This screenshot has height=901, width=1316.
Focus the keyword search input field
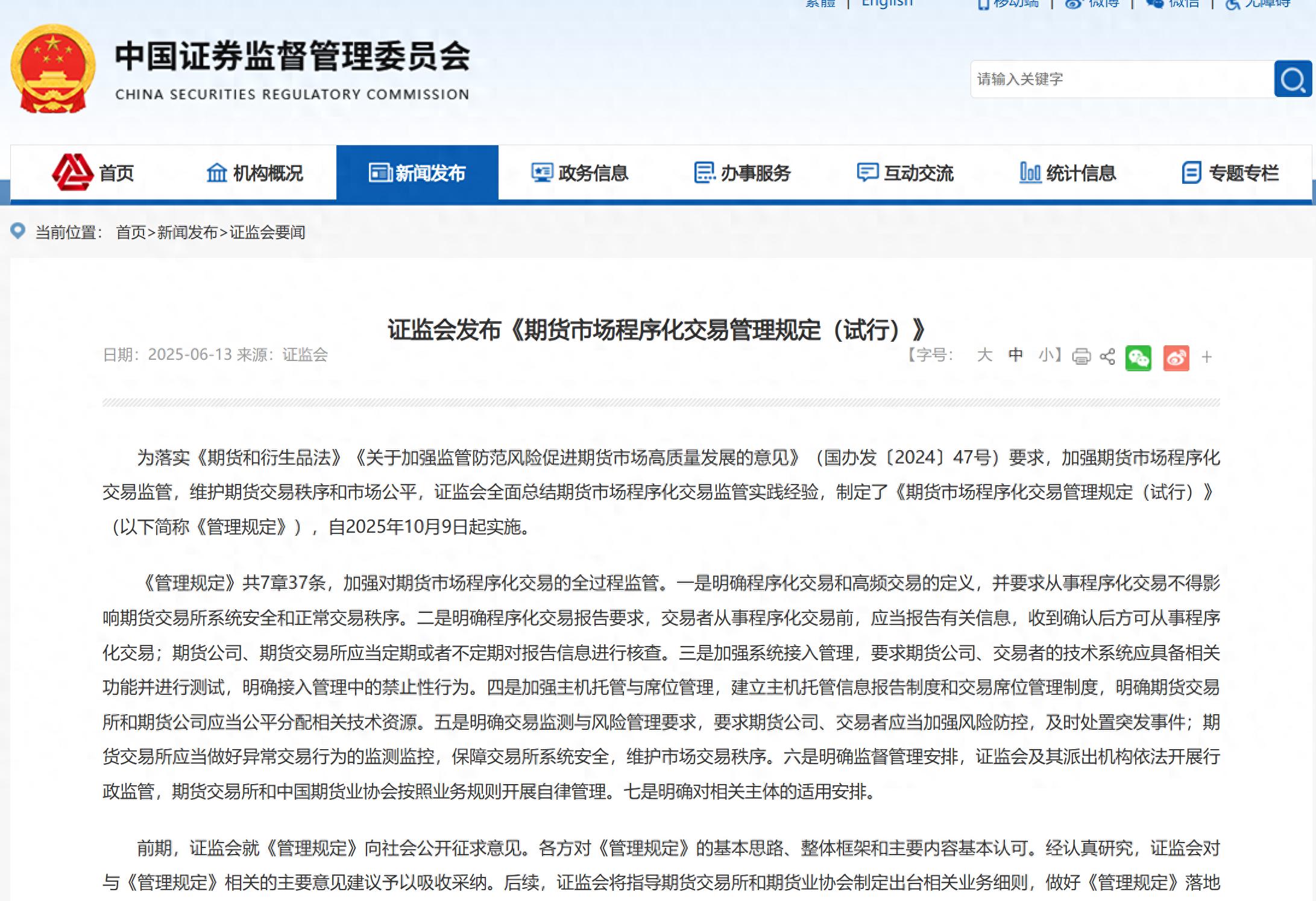(x=1121, y=79)
